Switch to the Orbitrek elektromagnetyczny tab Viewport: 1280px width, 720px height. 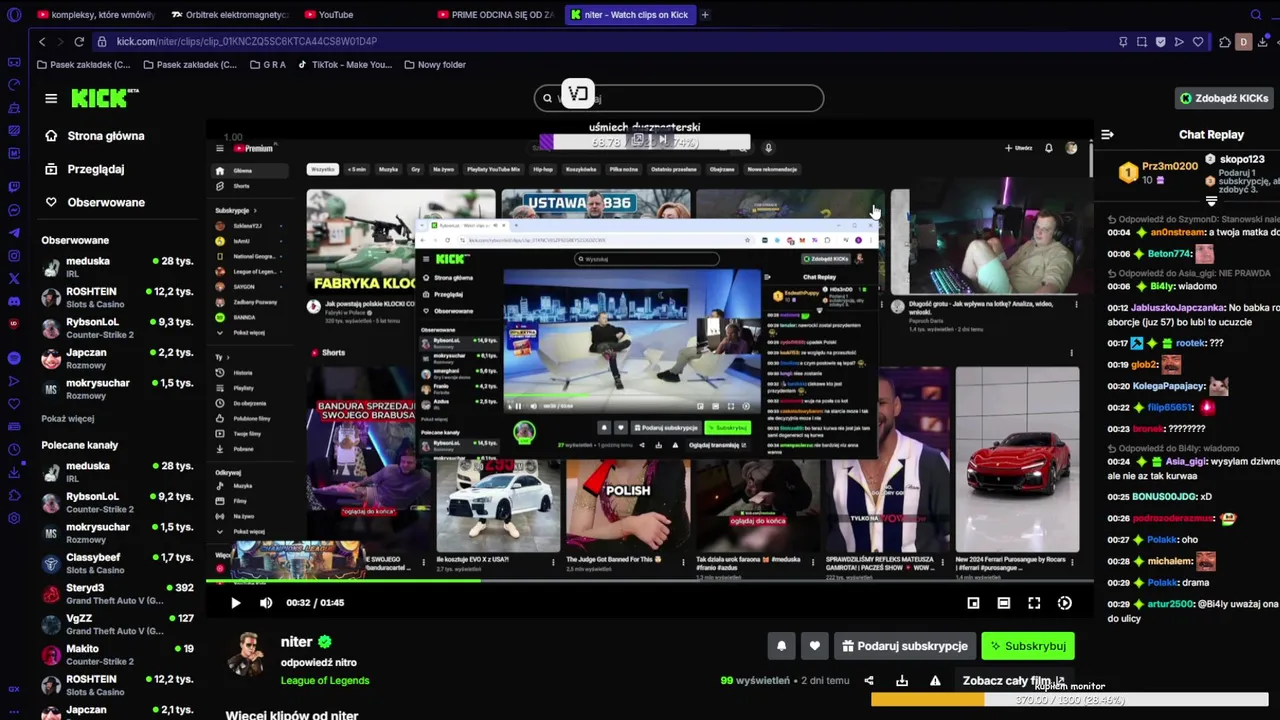230,15
